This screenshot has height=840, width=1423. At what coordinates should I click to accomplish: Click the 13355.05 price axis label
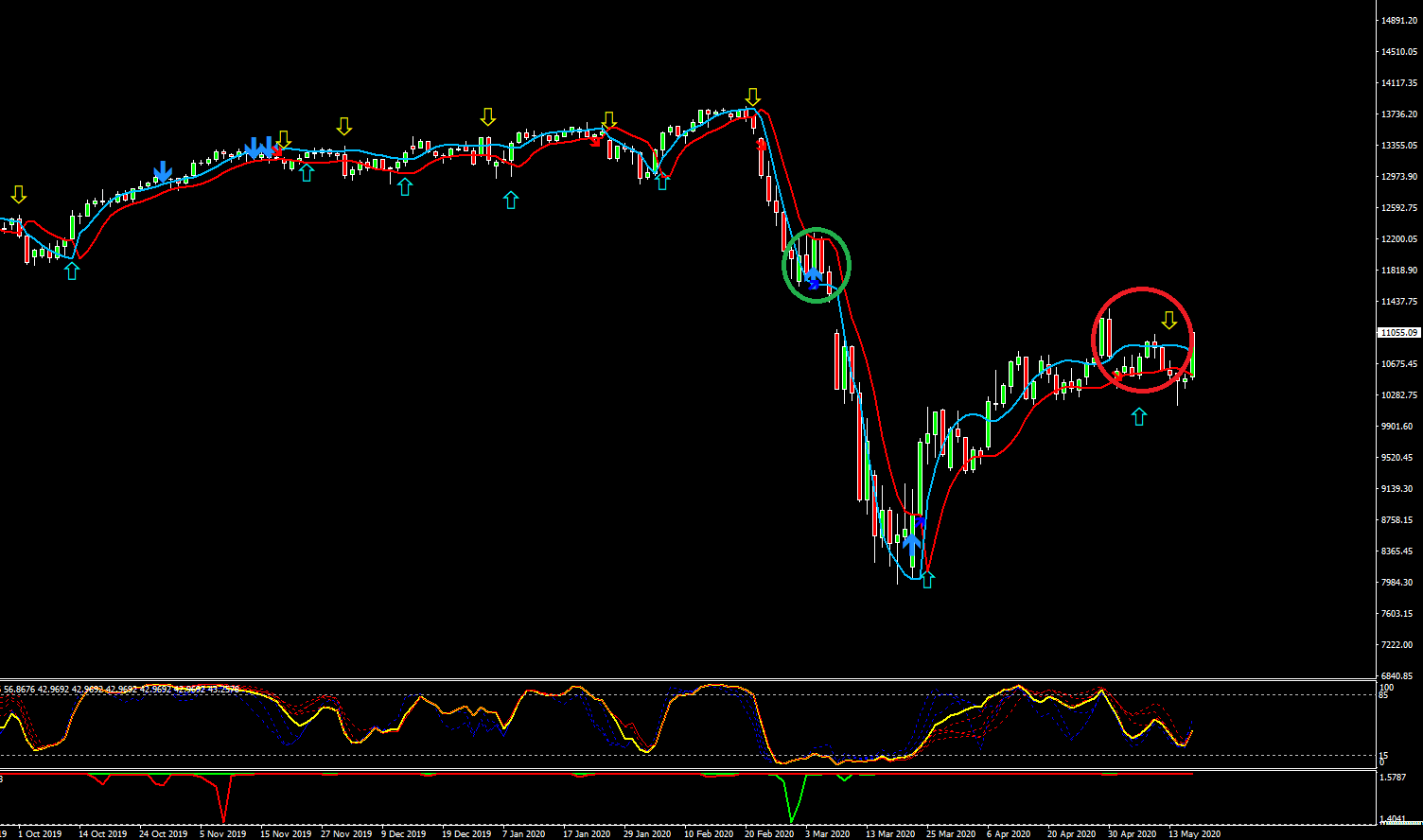pyautogui.click(x=1399, y=146)
